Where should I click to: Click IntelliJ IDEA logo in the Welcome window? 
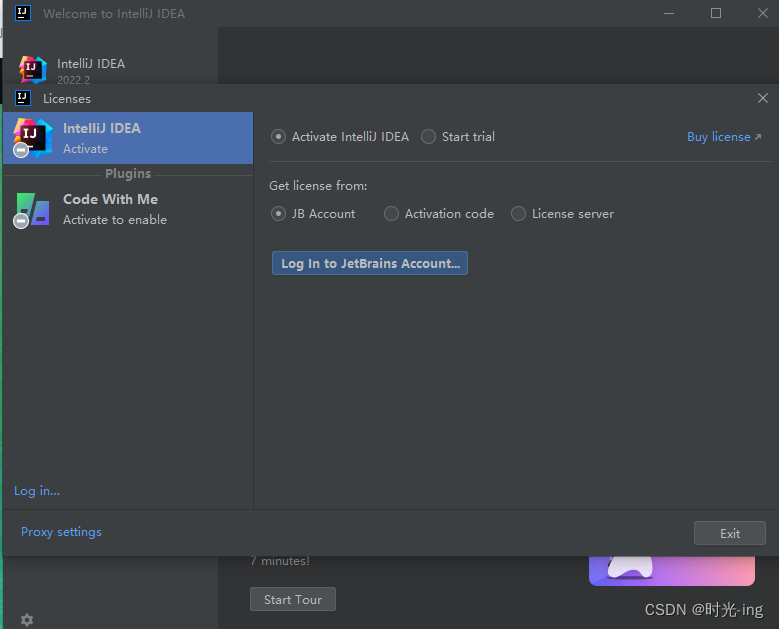(33, 69)
